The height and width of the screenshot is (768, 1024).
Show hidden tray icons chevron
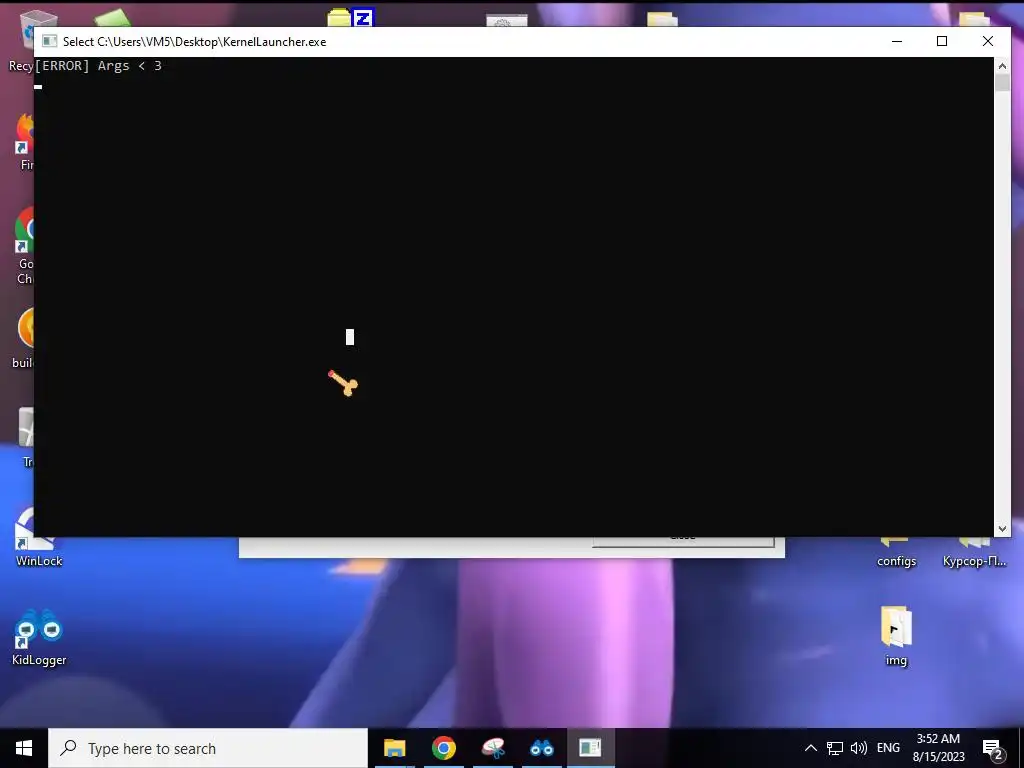point(810,748)
